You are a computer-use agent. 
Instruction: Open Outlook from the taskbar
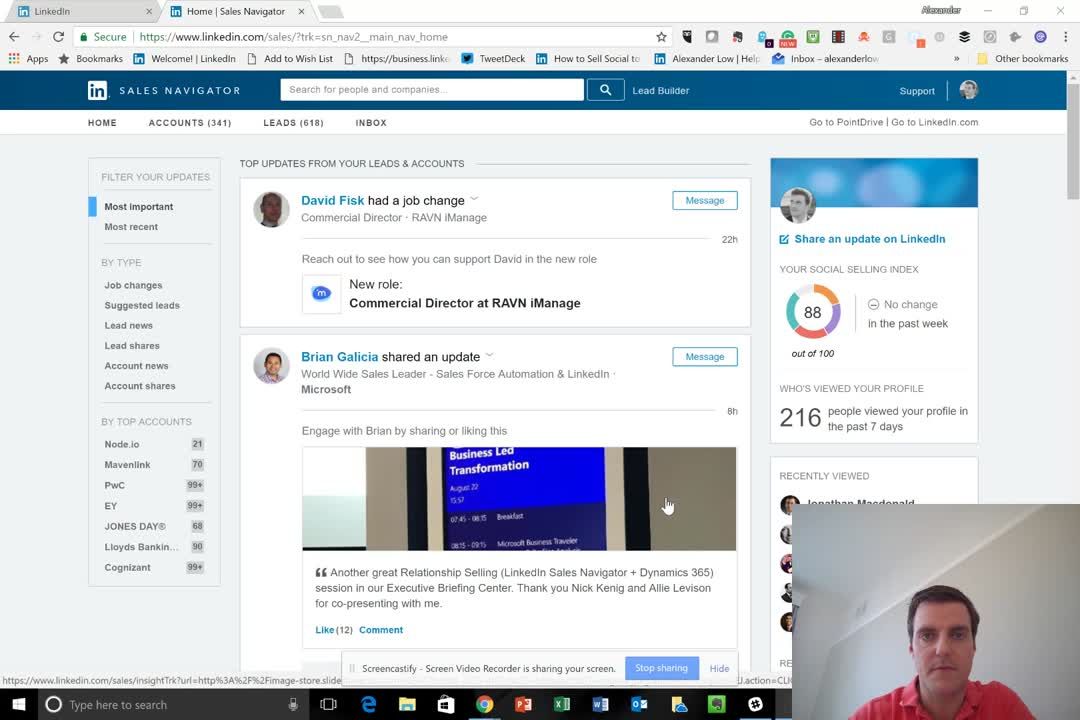pos(639,704)
